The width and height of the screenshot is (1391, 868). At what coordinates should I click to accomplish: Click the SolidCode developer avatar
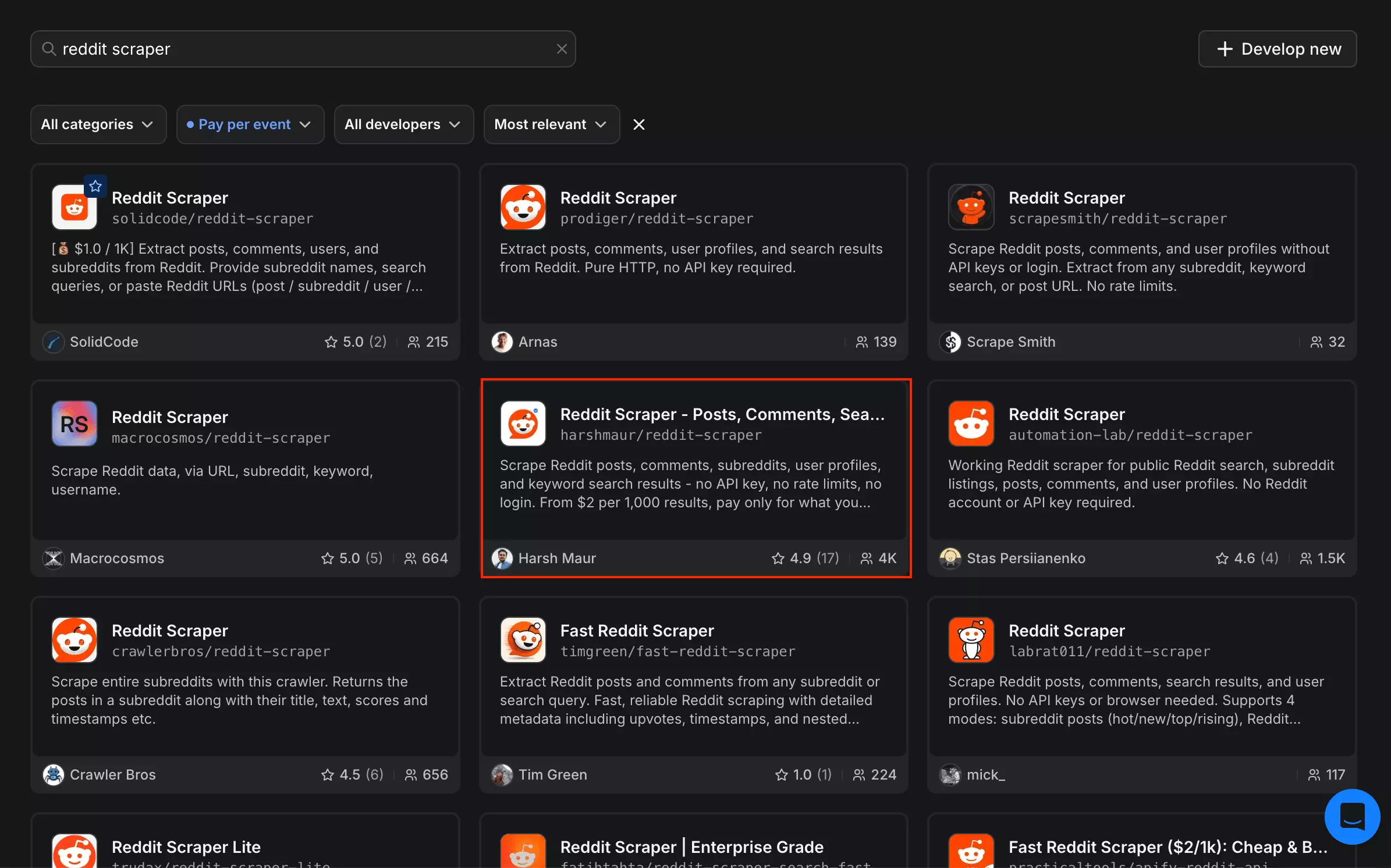click(x=54, y=342)
